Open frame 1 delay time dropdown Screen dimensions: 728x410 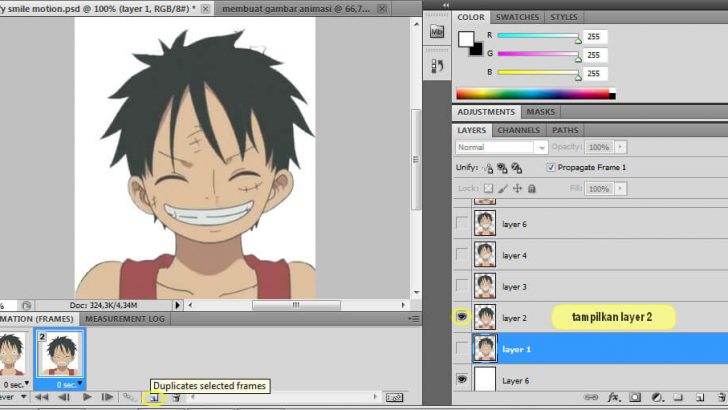coord(26,384)
